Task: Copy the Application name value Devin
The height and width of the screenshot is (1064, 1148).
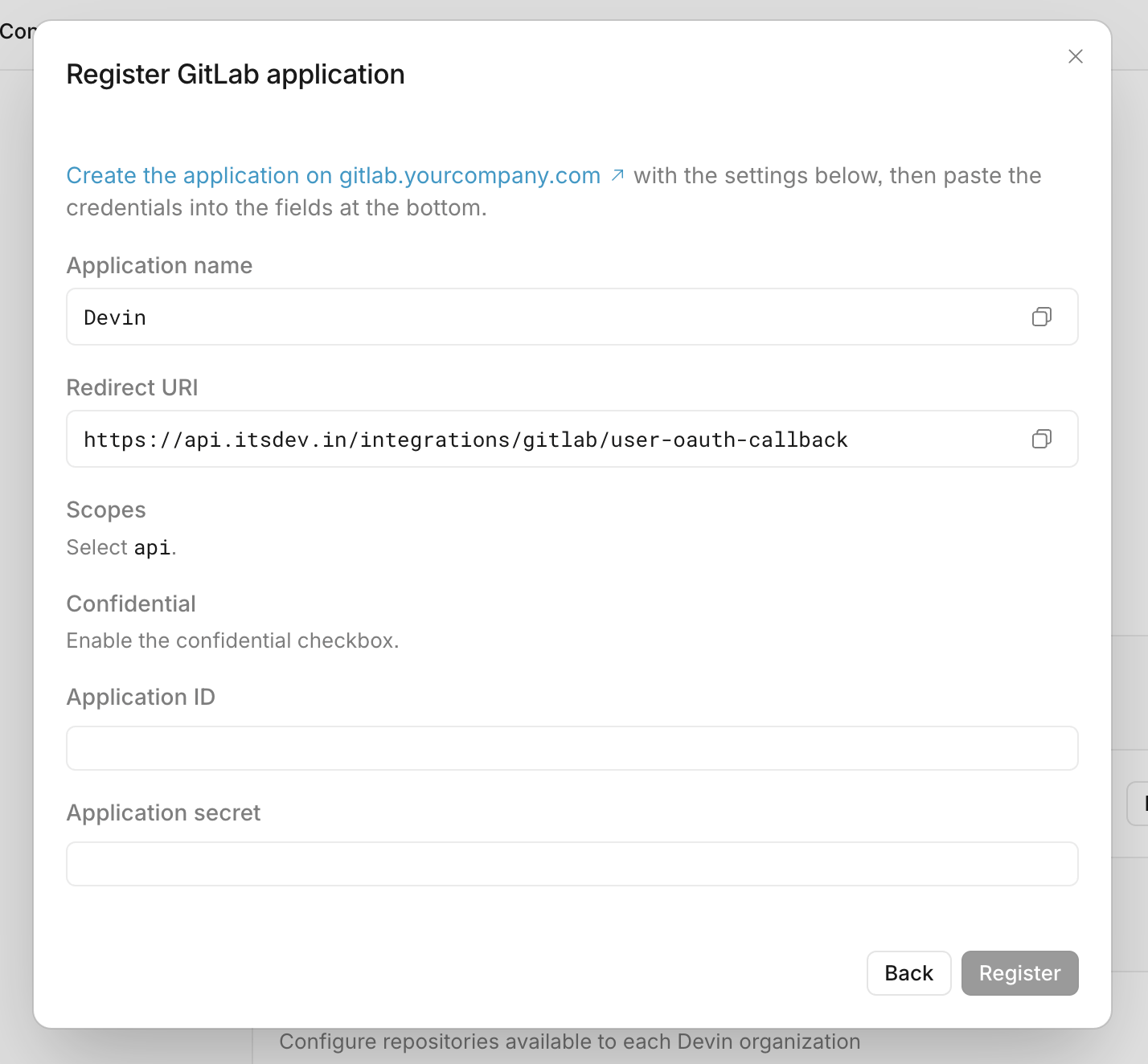Action: tap(1041, 317)
